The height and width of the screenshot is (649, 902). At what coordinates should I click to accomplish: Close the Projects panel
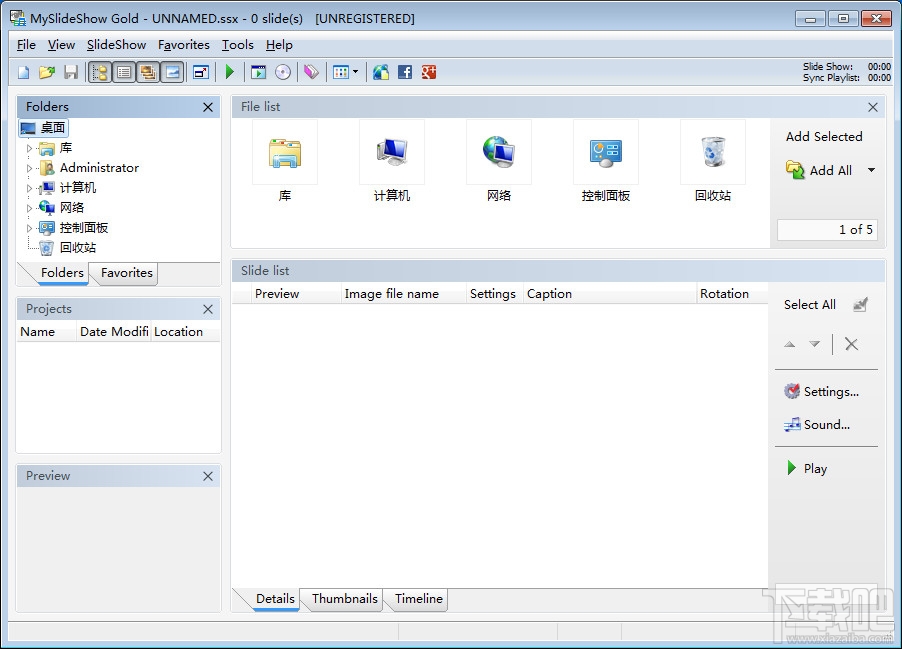tap(208, 310)
